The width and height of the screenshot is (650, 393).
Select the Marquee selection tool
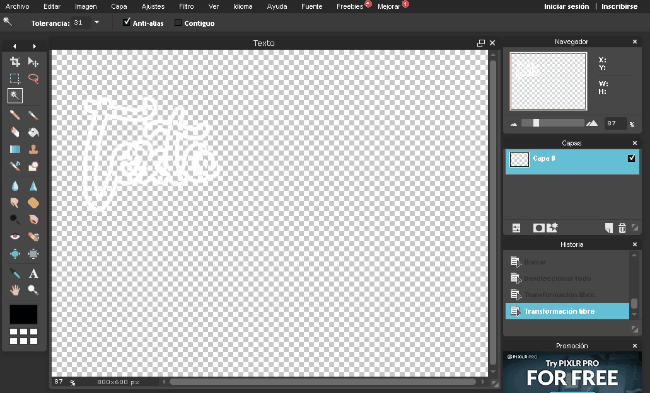[15, 78]
